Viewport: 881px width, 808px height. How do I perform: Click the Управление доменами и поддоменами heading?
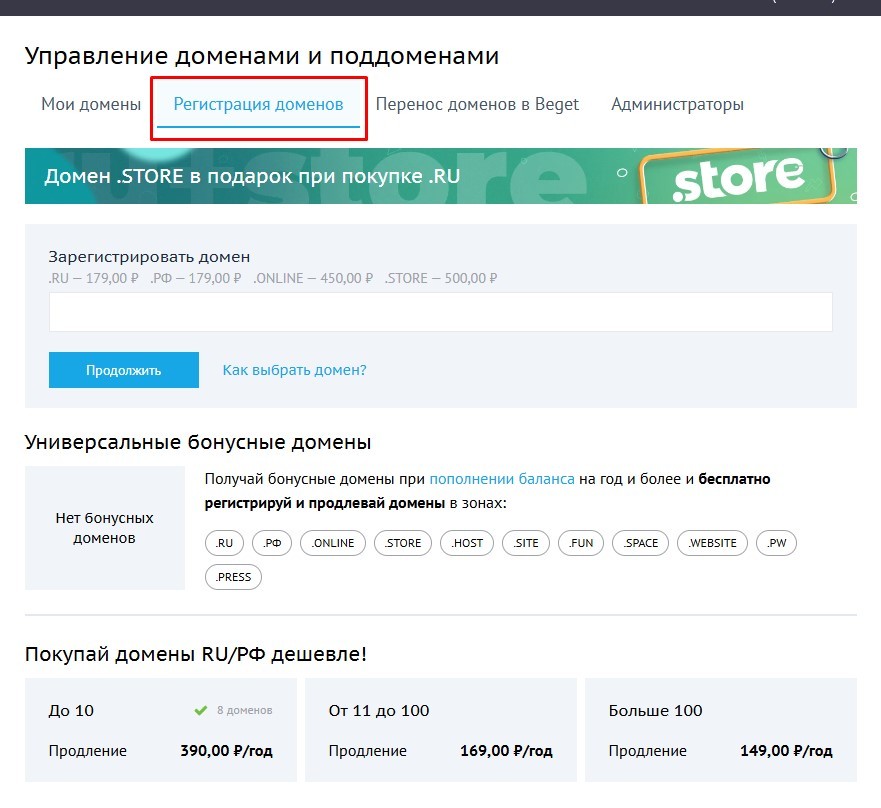point(262,56)
